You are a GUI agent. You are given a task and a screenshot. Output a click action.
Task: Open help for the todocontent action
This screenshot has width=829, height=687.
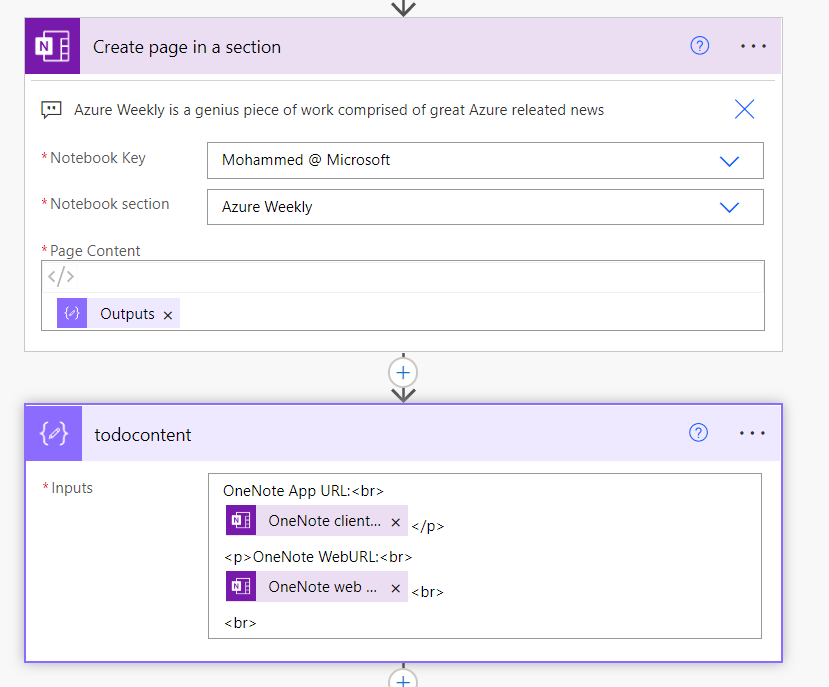click(x=698, y=433)
